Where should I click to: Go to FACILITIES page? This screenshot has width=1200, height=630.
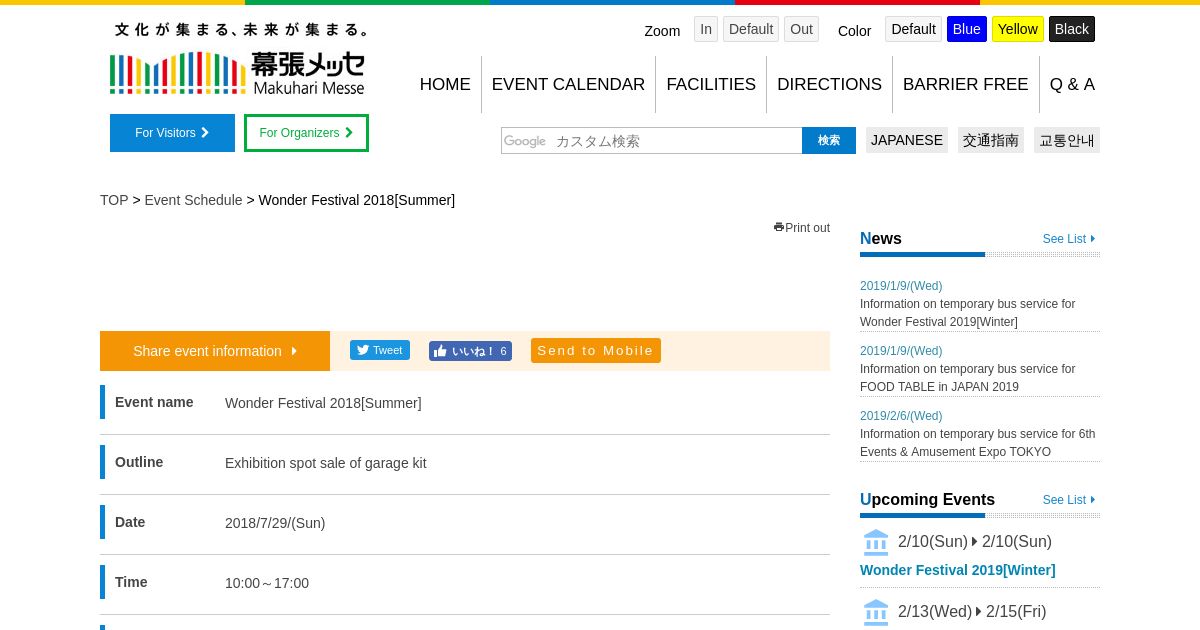[711, 85]
